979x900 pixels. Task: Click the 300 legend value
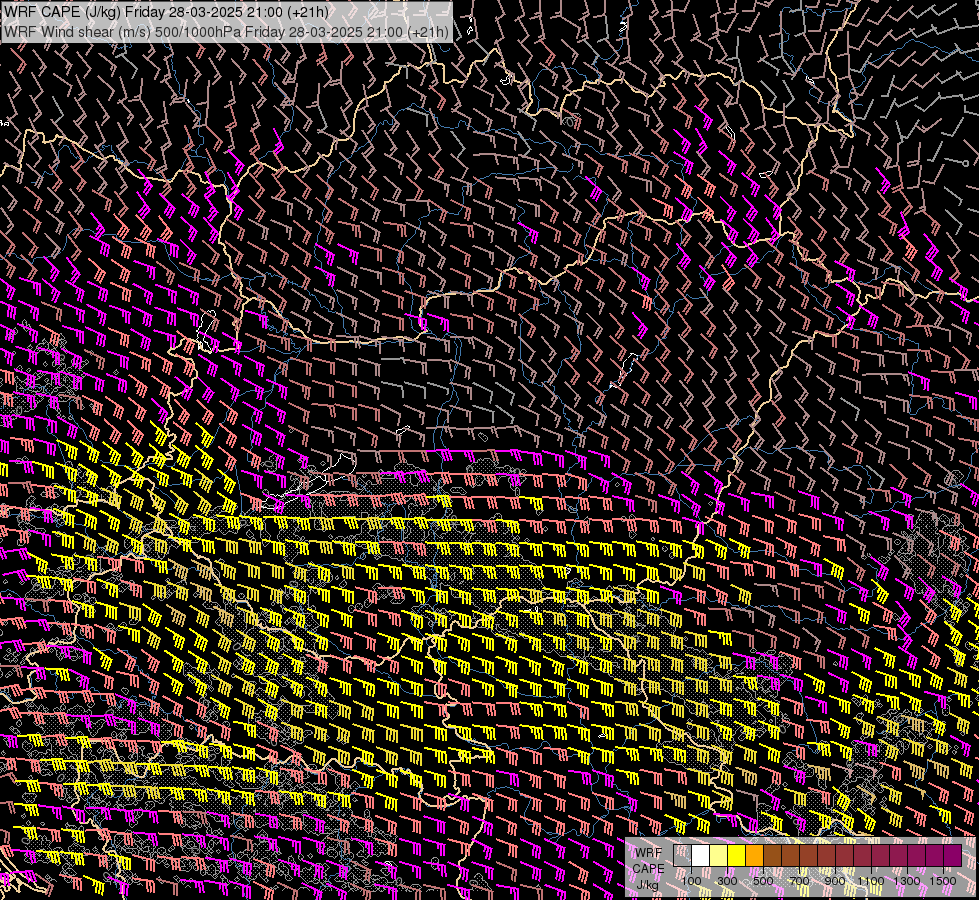(727, 881)
